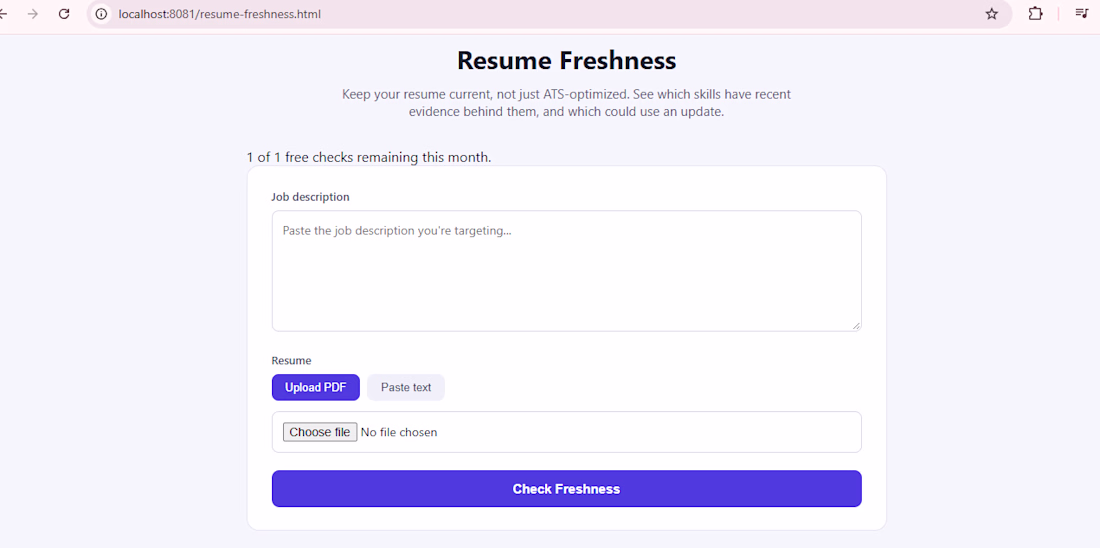The image size is (1100, 548).
Task: Click the browser forward arrow
Action: [x=32, y=13]
